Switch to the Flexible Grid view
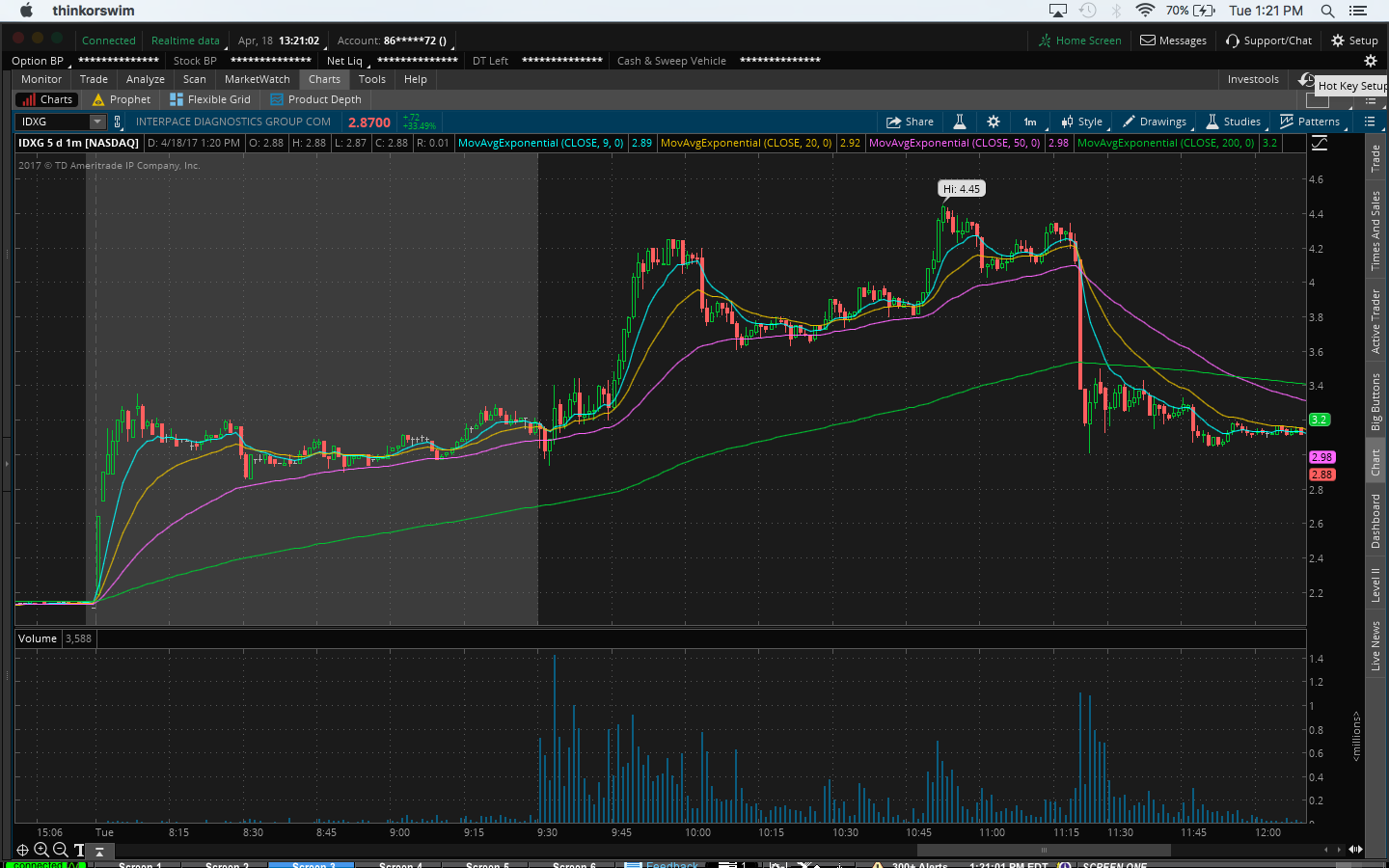This screenshot has height=868, width=1389. pos(210,99)
